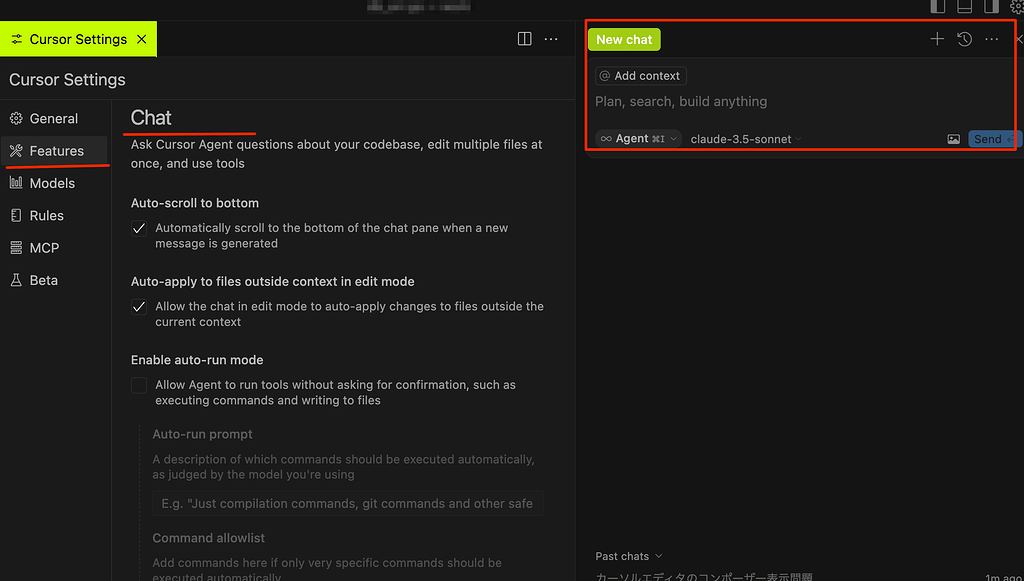Viewport: 1024px width, 581px height.
Task: Uncheck auto-apply to files outside context
Action: pyautogui.click(x=139, y=306)
